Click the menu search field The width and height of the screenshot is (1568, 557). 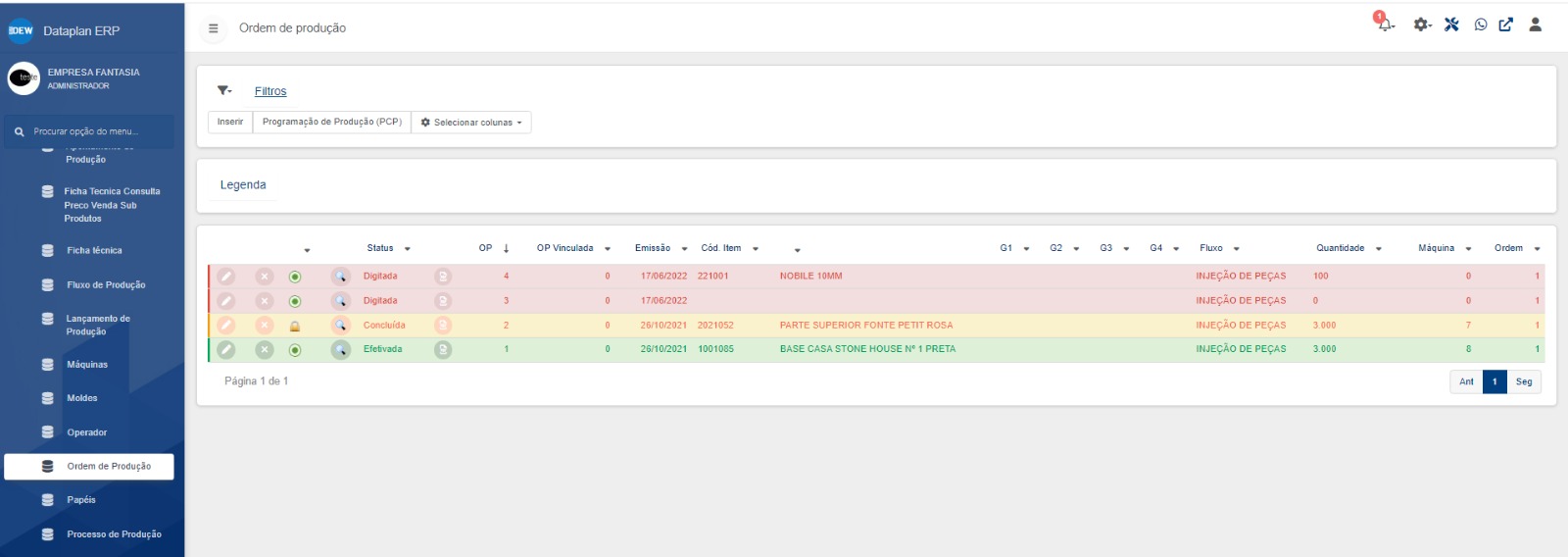(93, 131)
